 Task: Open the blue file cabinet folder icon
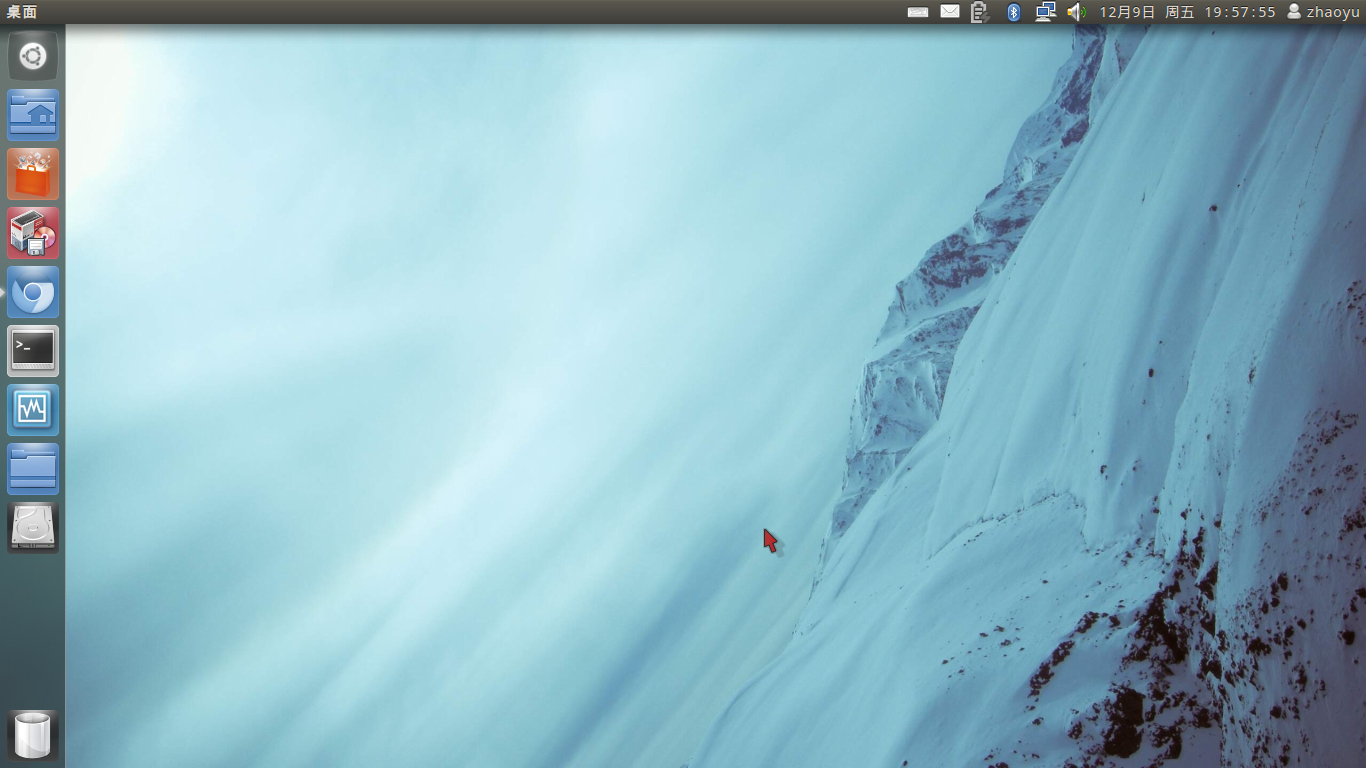tap(33, 469)
